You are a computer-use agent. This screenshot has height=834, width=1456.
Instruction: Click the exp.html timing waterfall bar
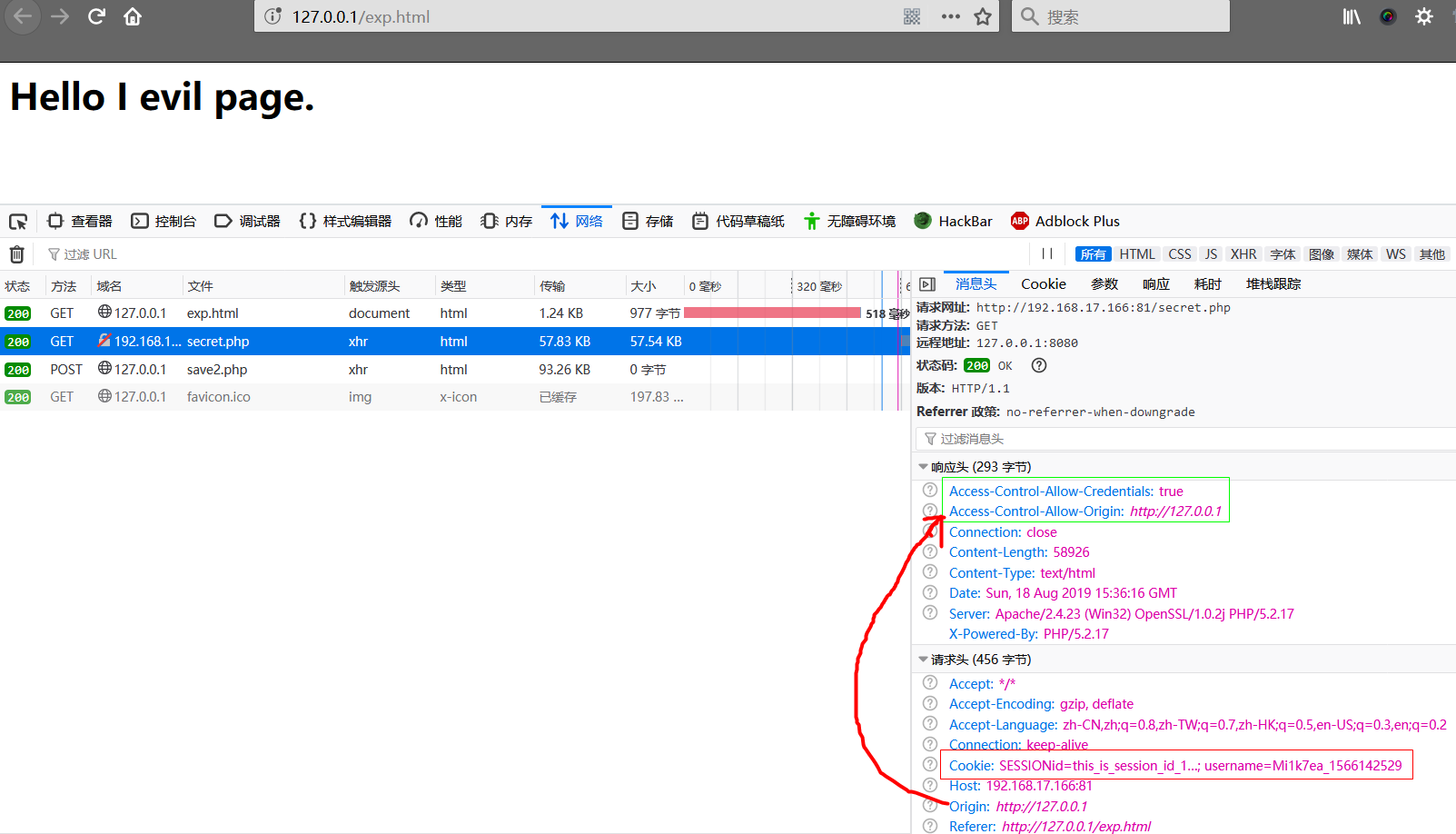(772, 313)
